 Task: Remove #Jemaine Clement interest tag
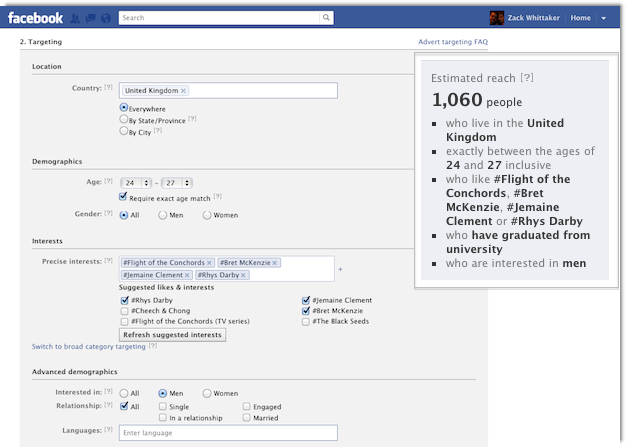[187, 275]
